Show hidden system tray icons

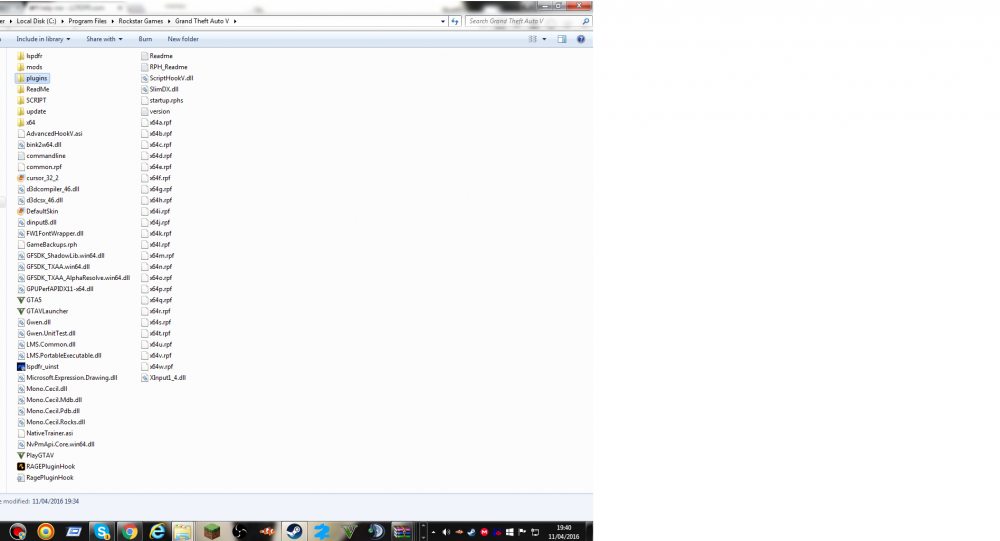coord(433,531)
